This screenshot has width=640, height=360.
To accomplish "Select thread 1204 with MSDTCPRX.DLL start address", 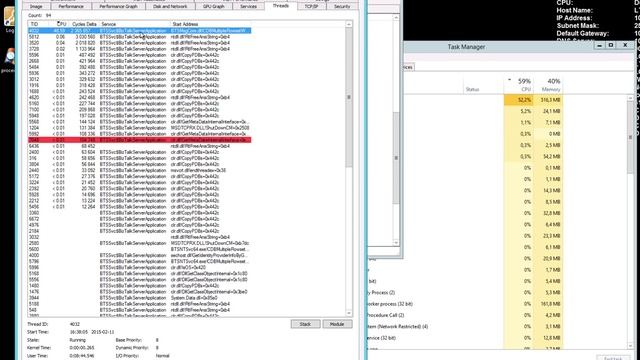I will click(139, 128).
